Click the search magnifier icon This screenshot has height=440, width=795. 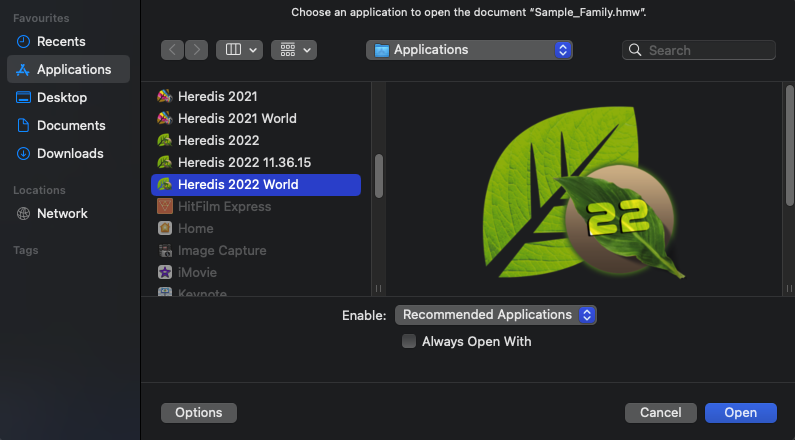tap(635, 50)
